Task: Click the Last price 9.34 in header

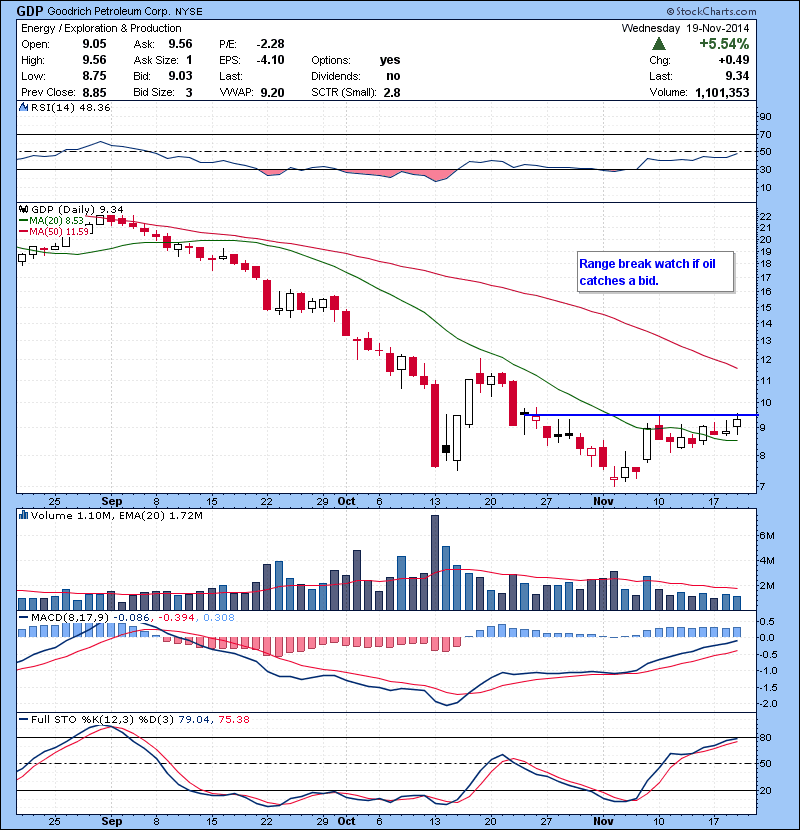Action: (737, 76)
